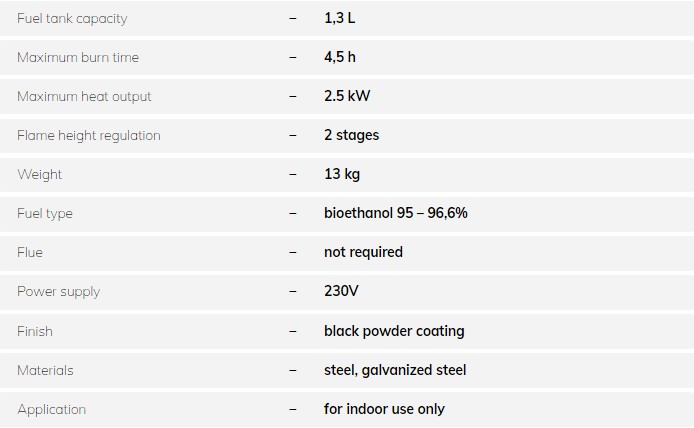Select the "4,5 h" burn time value
The height and width of the screenshot is (428, 694).
(x=339, y=58)
